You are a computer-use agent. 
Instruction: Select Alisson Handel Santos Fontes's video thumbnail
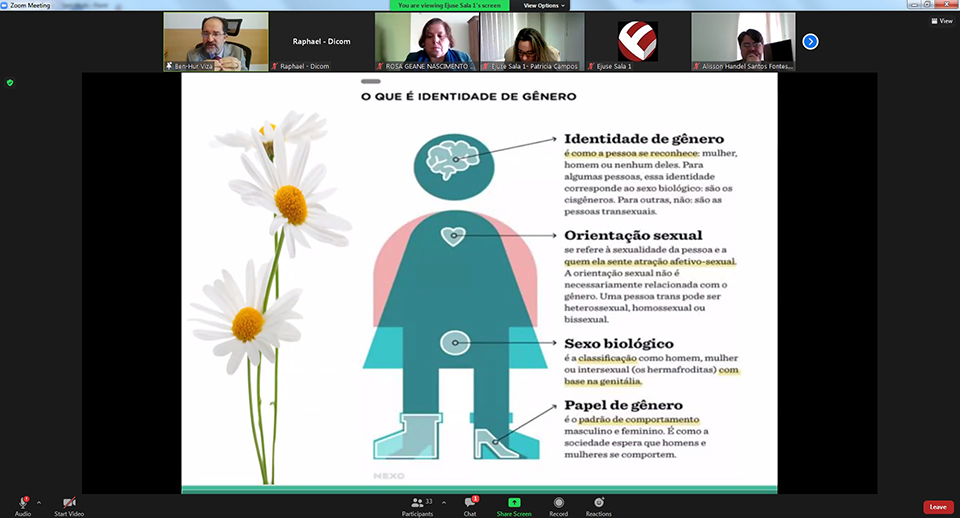click(743, 41)
